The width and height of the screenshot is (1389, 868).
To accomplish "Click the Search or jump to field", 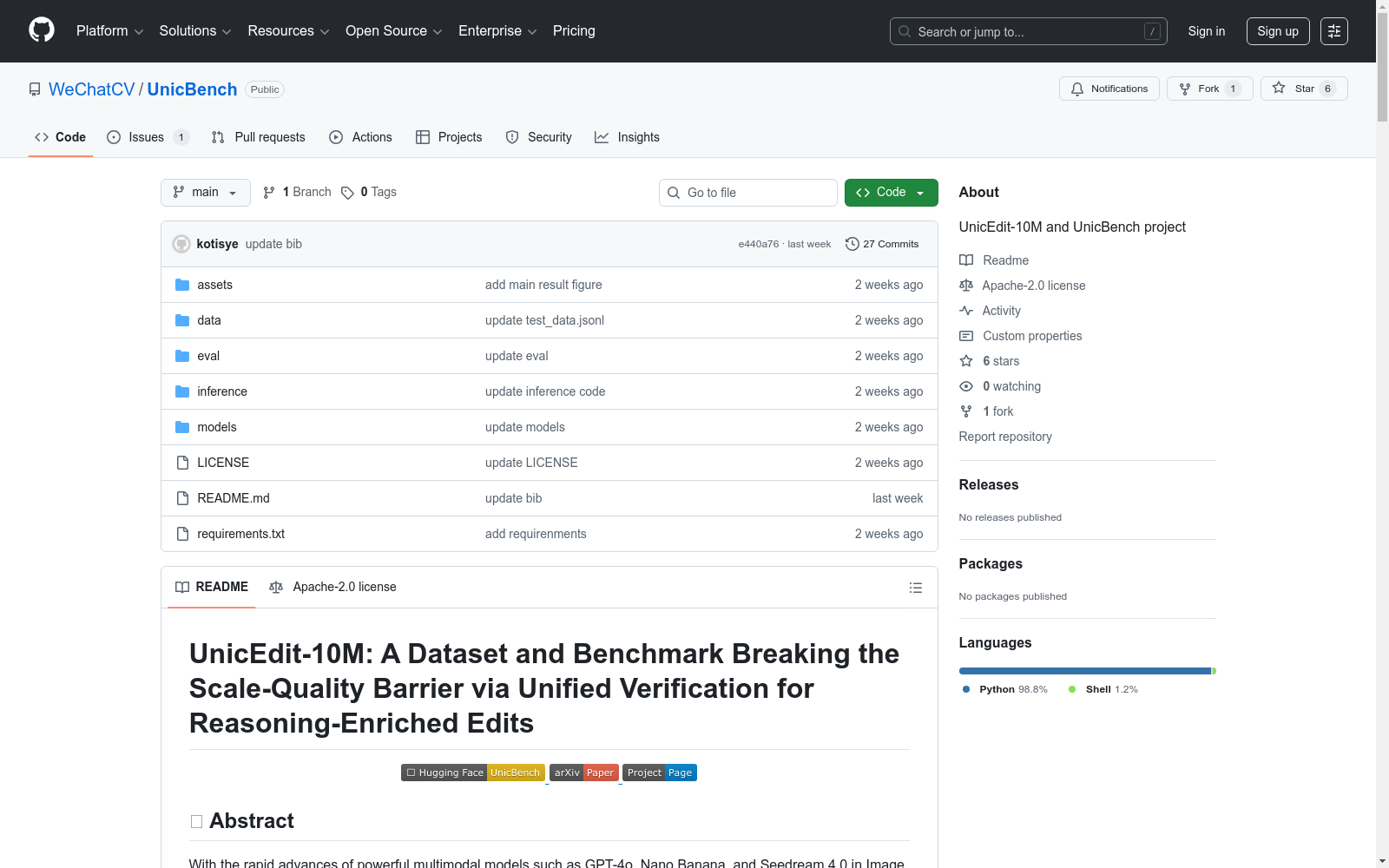I will (1029, 31).
